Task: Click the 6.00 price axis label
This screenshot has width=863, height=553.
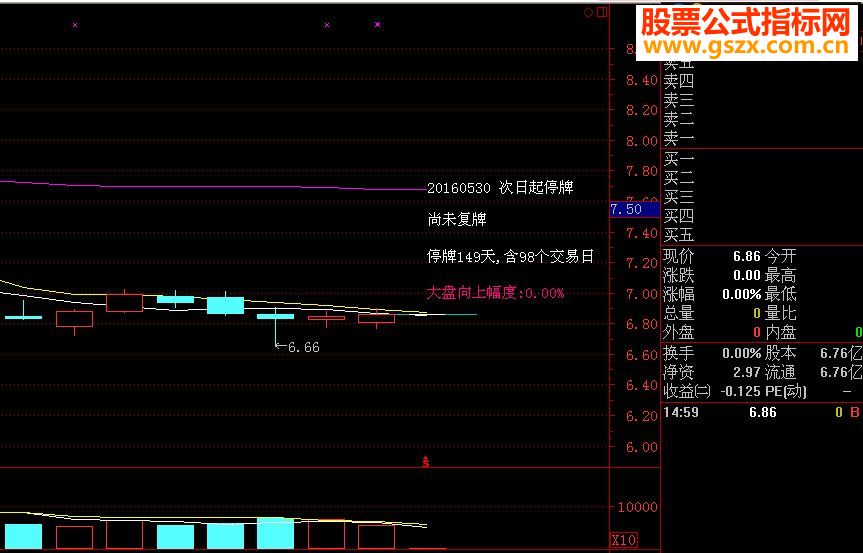Action: pyautogui.click(x=642, y=447)
